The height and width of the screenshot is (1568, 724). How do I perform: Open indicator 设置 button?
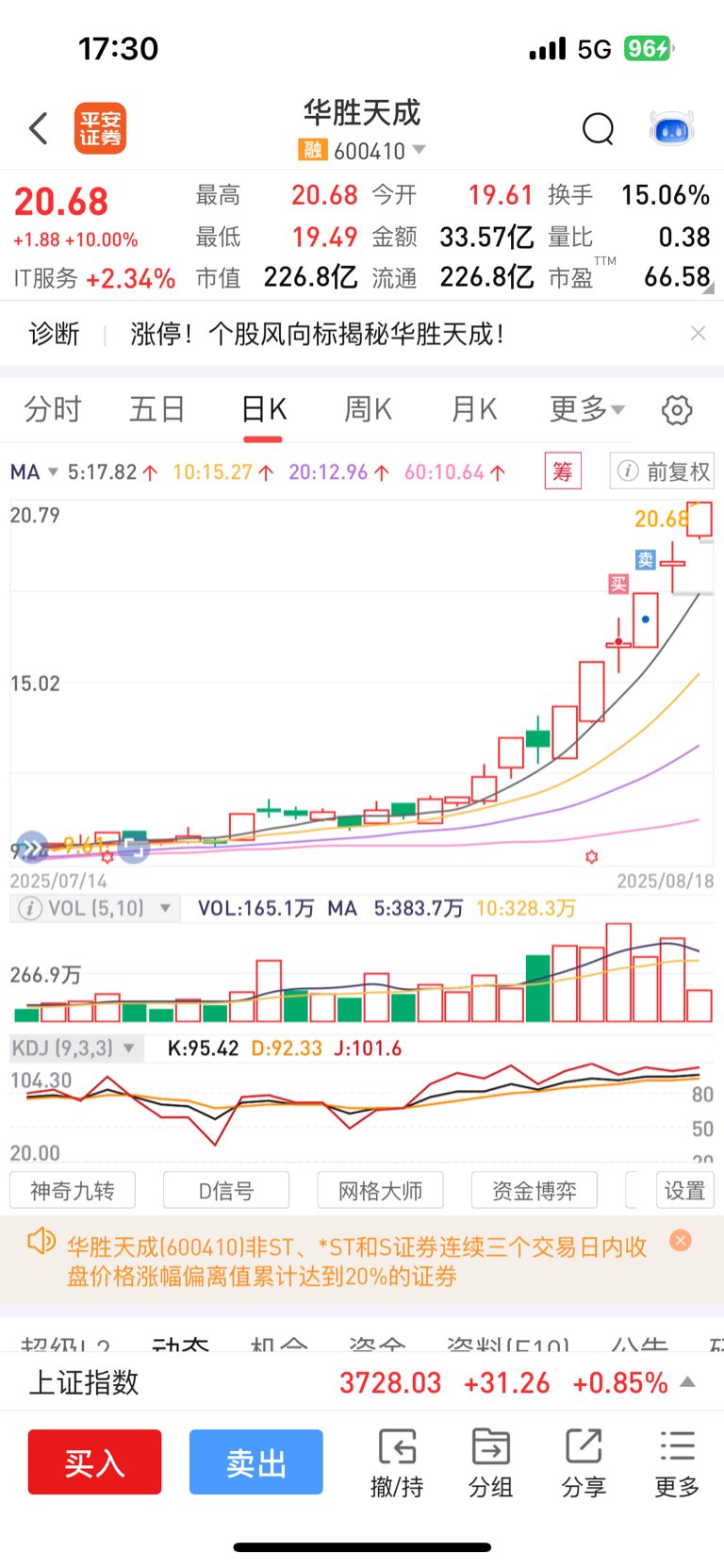tap(684, 1190)
